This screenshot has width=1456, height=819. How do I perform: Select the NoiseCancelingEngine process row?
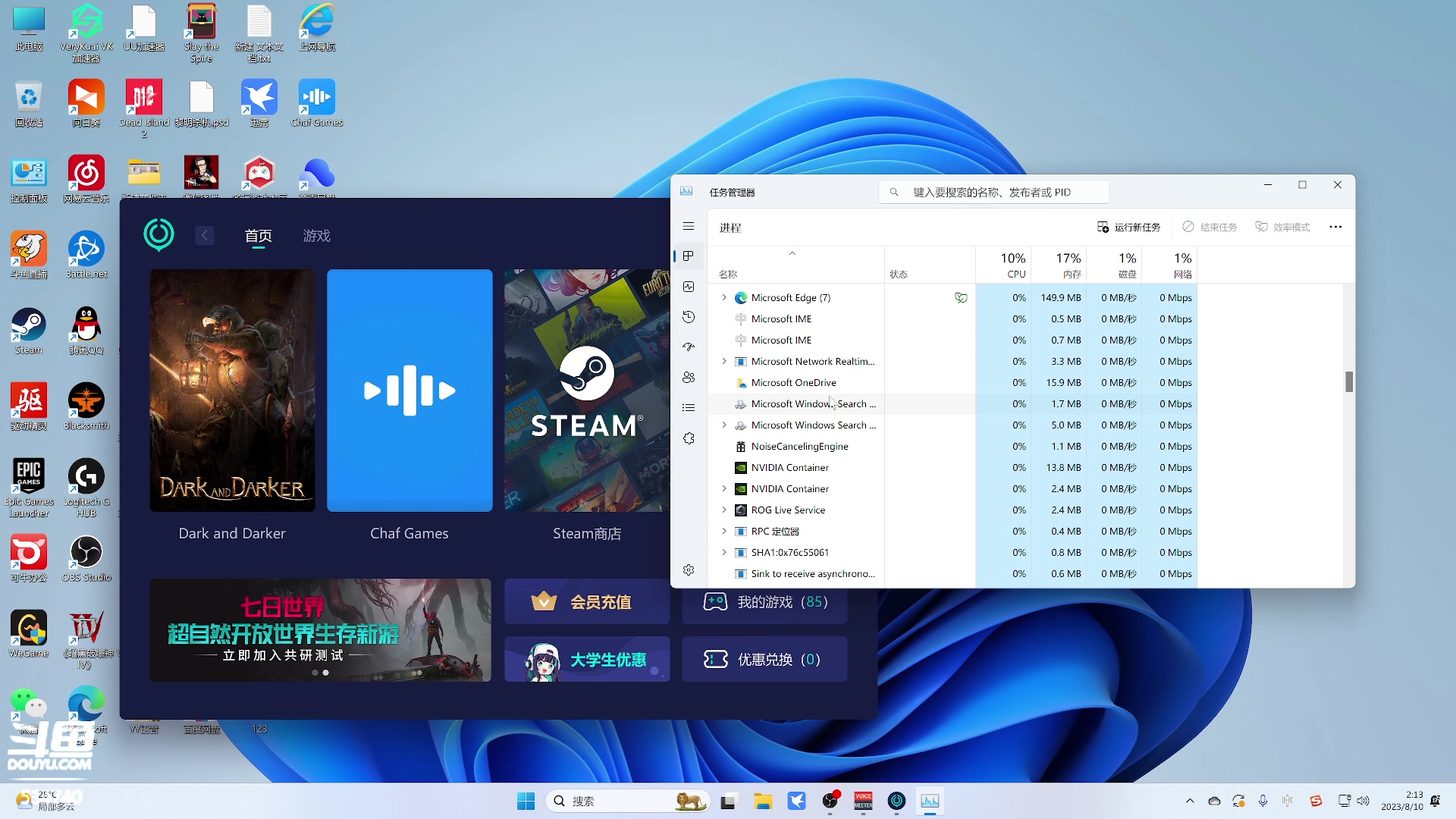click(952, 447)
